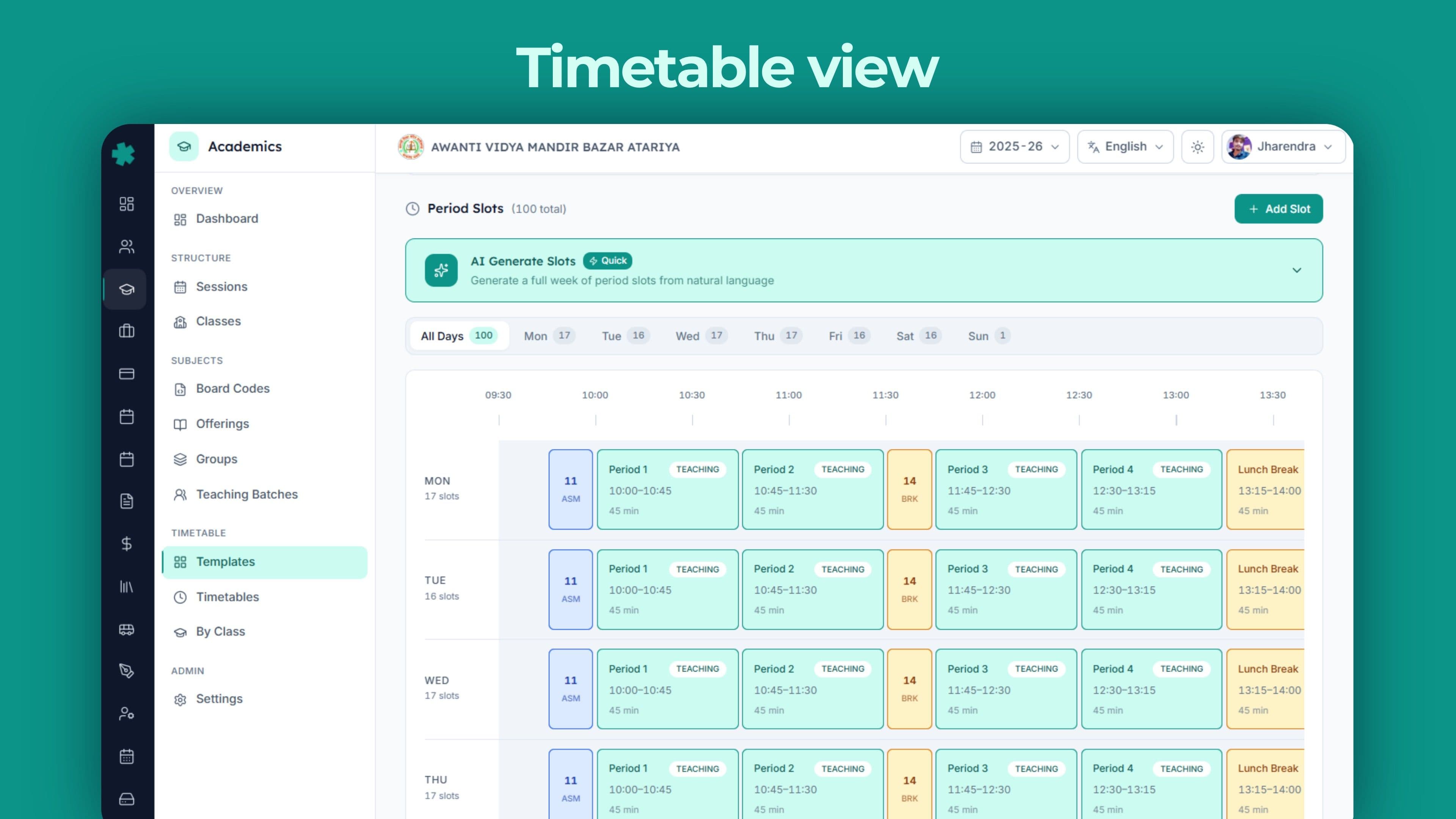1456x819 pixels.
Task: Select Templates in the sidebar
Action: pos(265,562)
